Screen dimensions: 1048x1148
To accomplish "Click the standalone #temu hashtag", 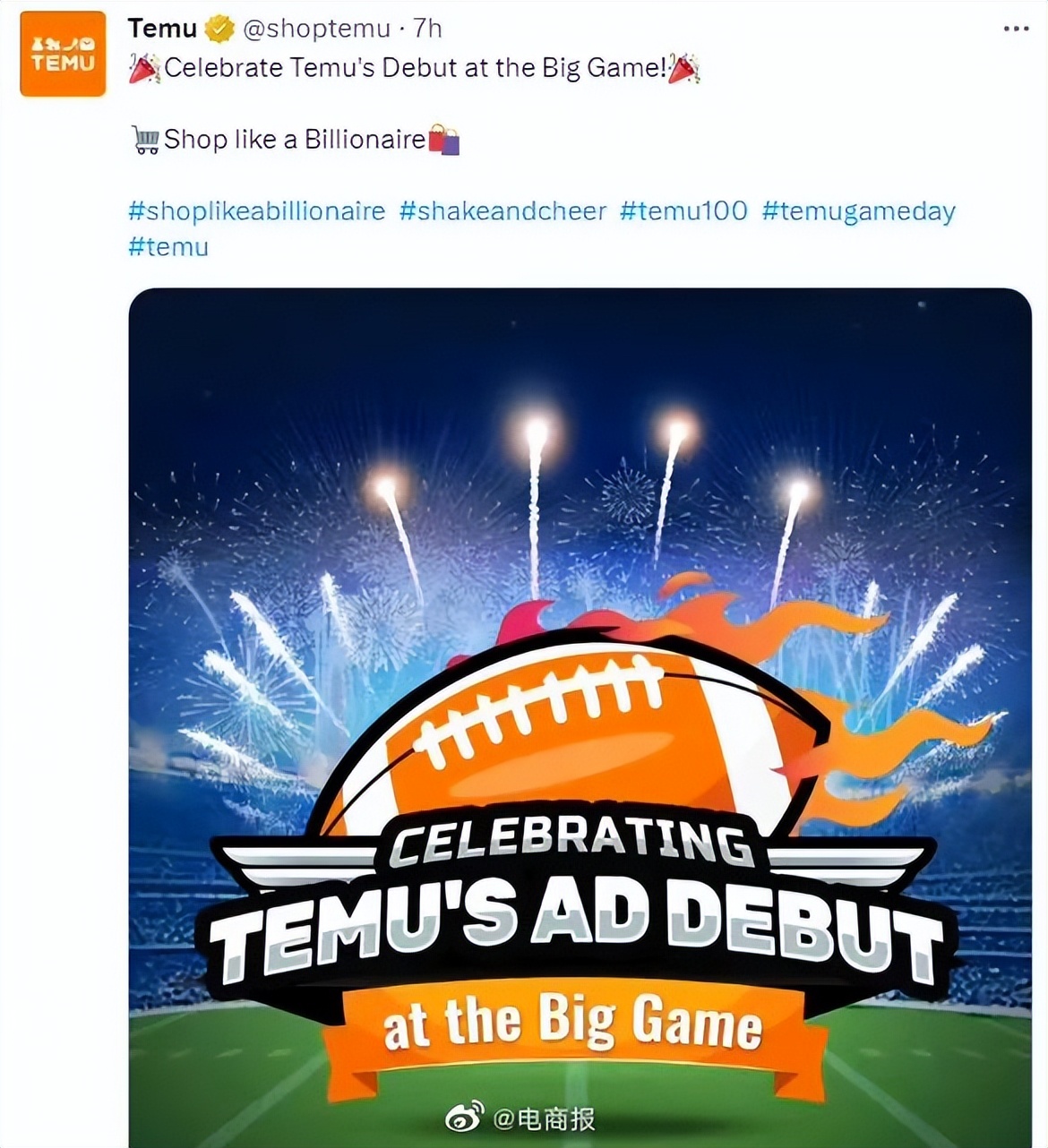I will pyautogui.click(x=168, y=247).
